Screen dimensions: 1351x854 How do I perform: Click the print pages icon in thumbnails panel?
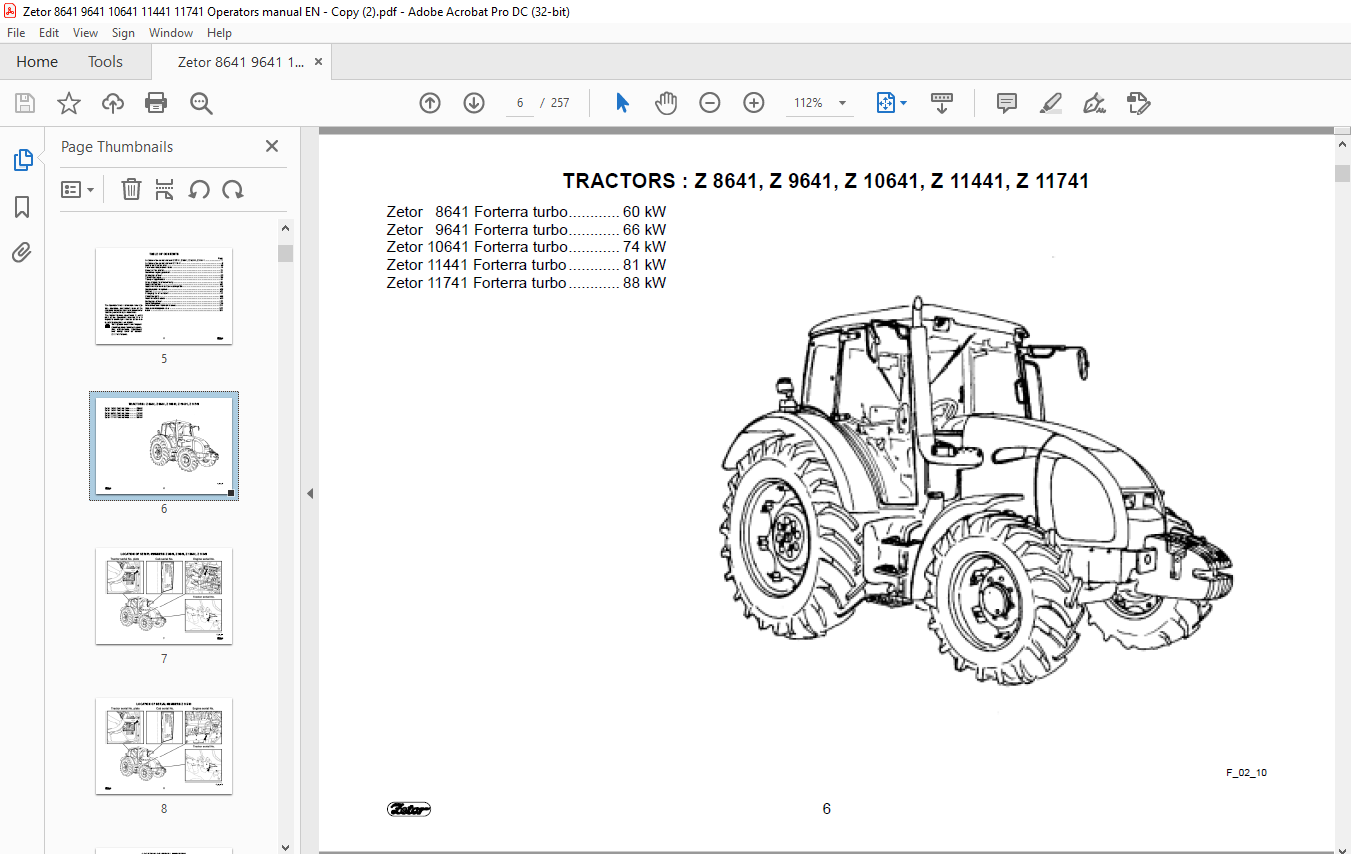pos(165,189)
